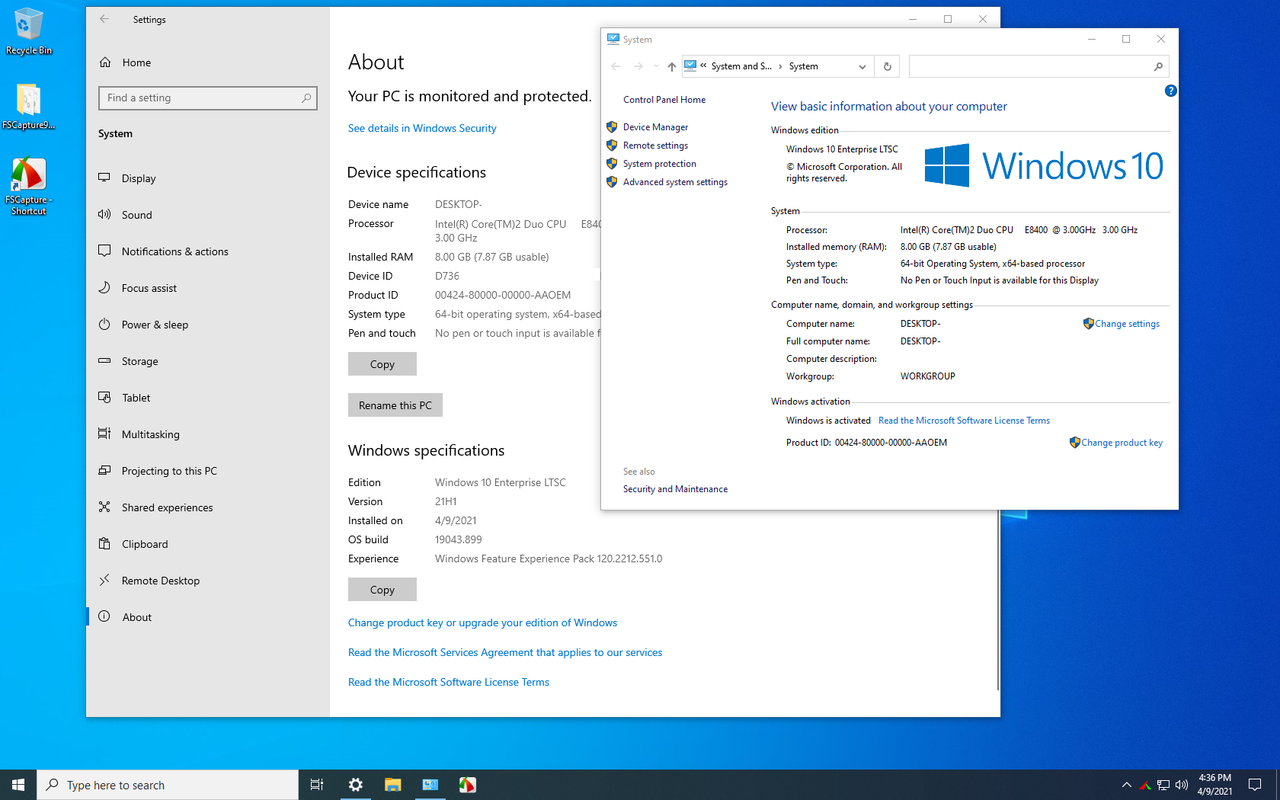Click Back arrow in System window

click(x=616, y=67)
